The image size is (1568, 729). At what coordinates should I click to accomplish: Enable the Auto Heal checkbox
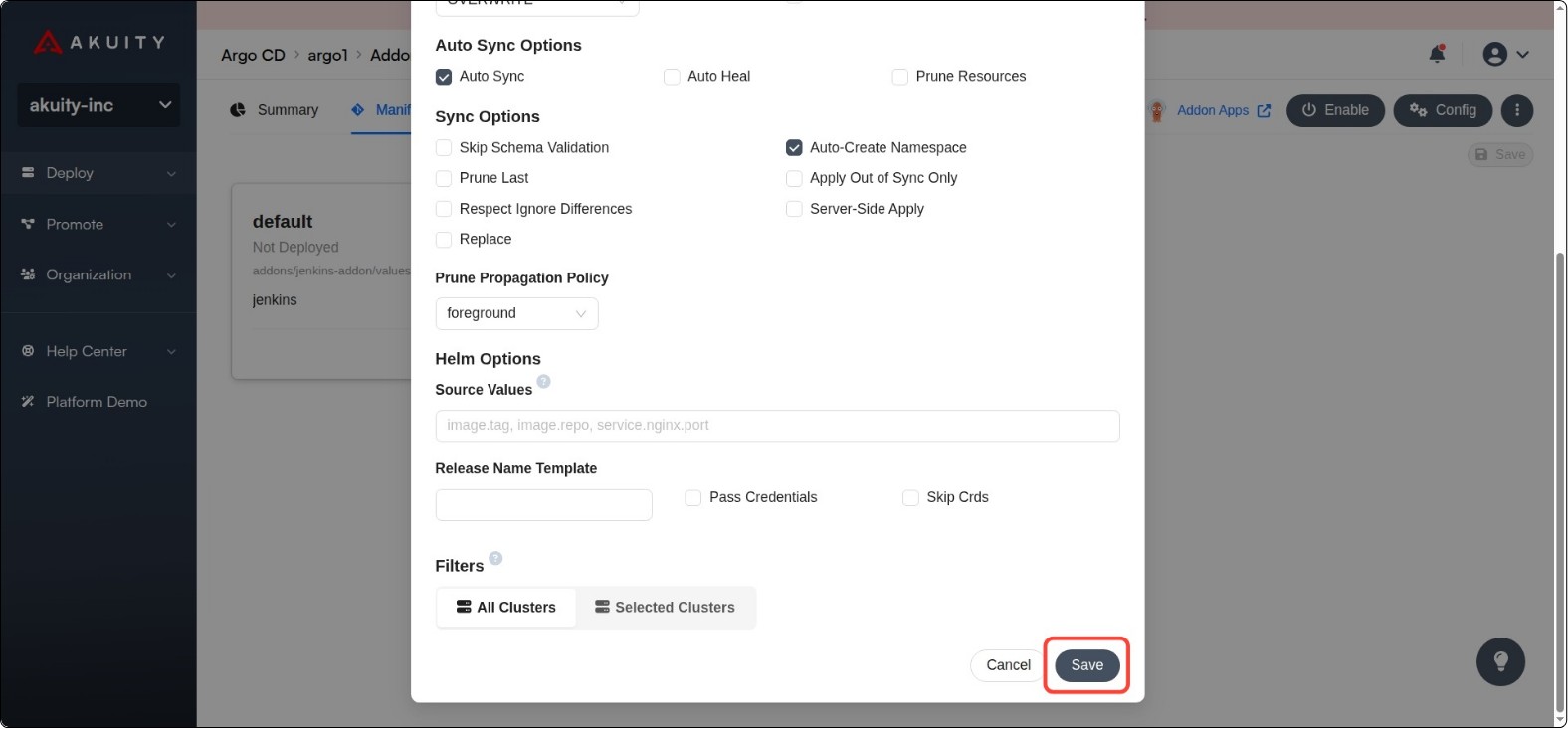tap(672, 77)
